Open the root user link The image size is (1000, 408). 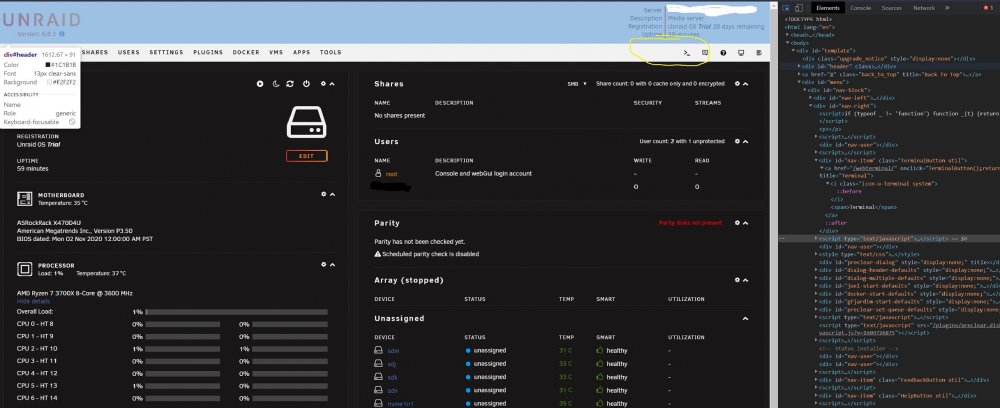tap(392, 173)
